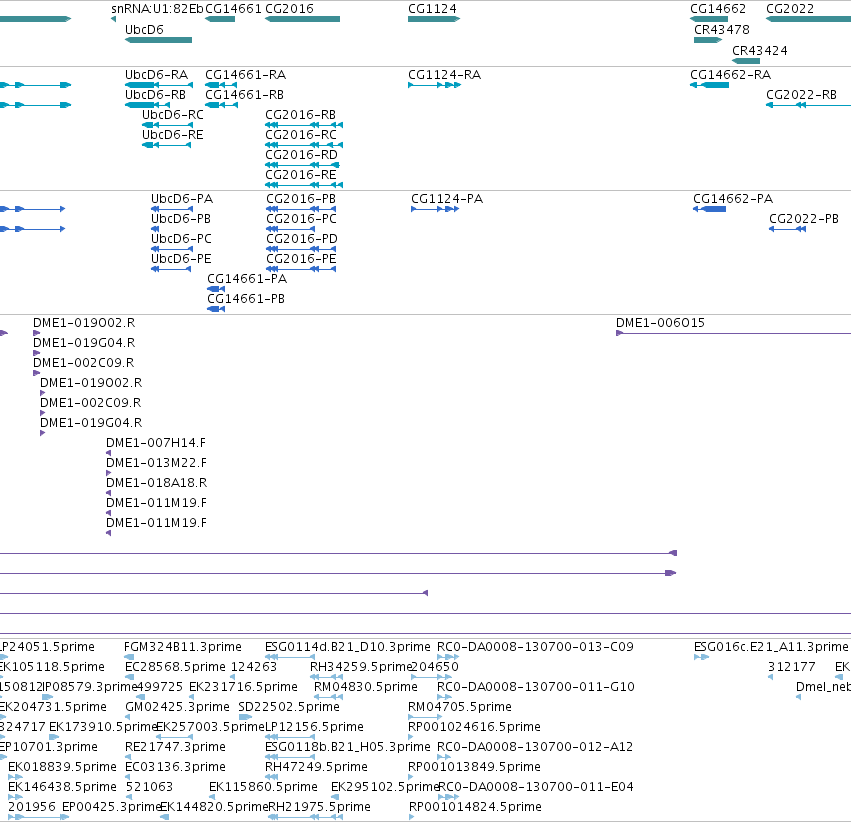
Task: Select transcript CG14661-RA
Action: coord(246,74)
